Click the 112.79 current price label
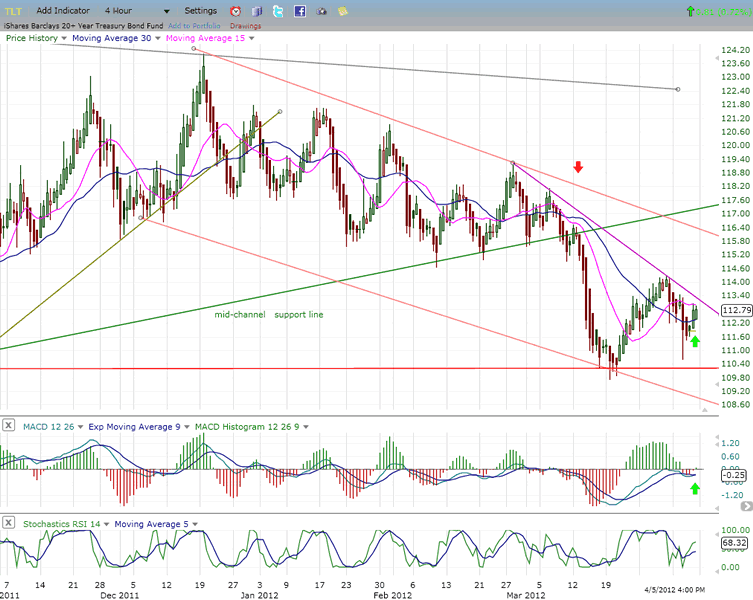Image resolution: width=753 pixels, height=600 pixels. 735,310
